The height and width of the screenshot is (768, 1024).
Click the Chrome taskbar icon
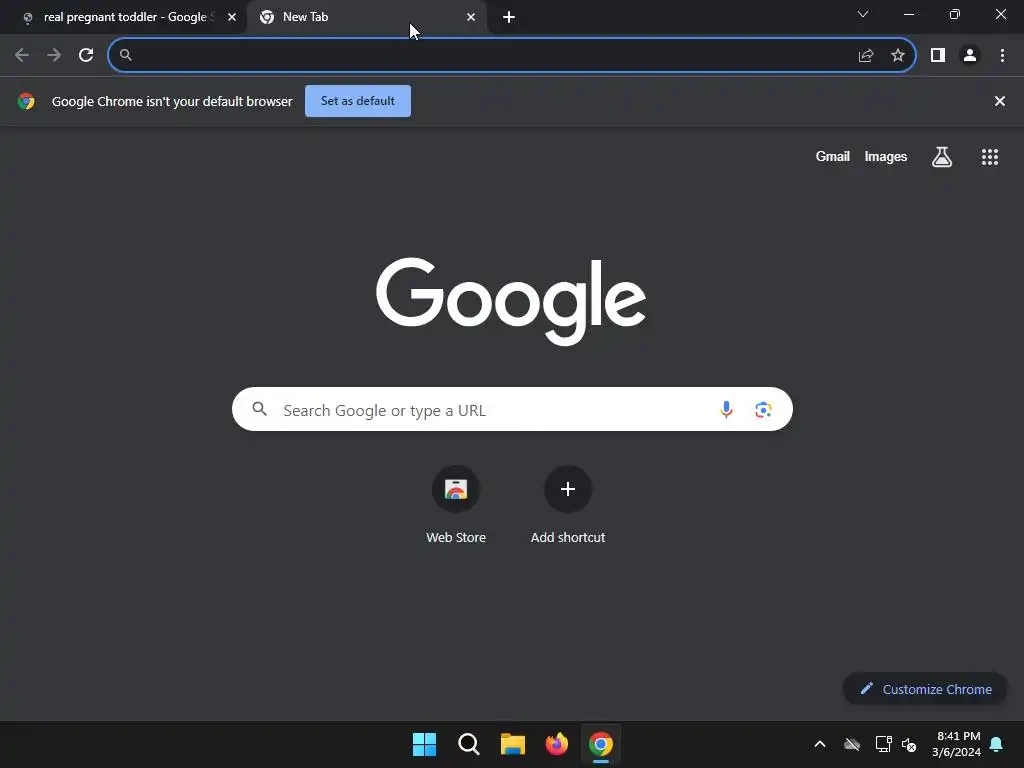(x=601, y=744)
